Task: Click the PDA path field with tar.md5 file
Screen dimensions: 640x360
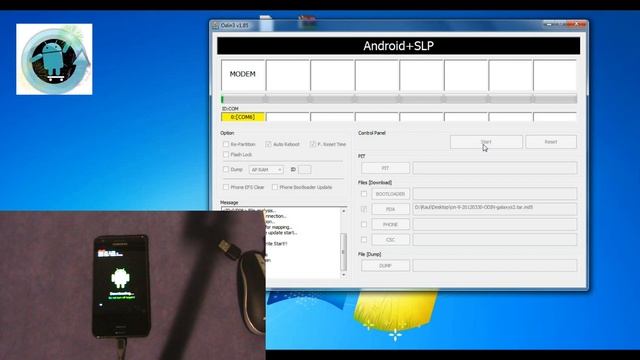Action: (495, 209)
